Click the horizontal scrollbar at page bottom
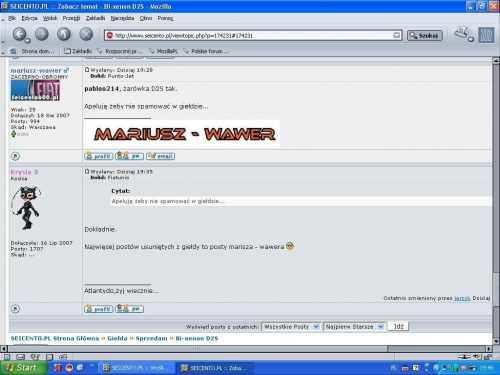This screenshot has height=375, width=500. pos(247,349)
